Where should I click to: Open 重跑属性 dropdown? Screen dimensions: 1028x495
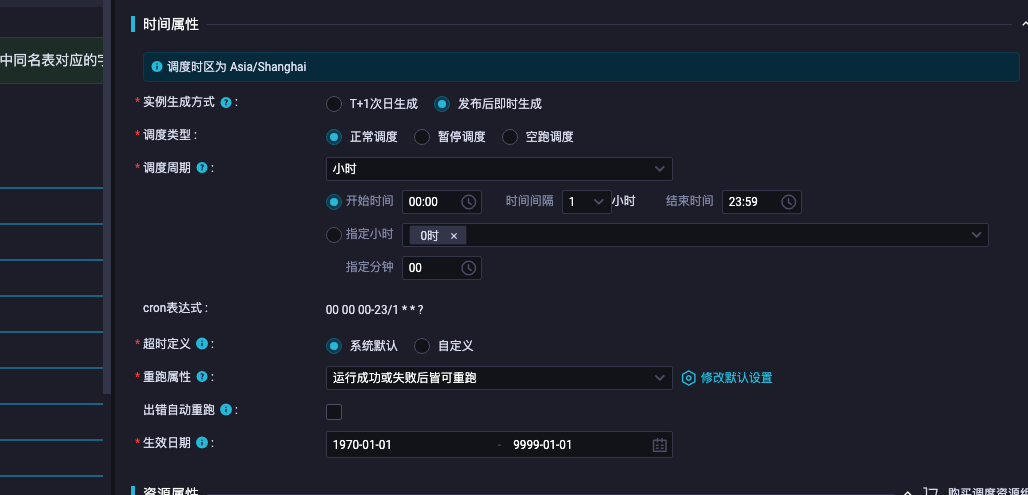coord(499,378)
